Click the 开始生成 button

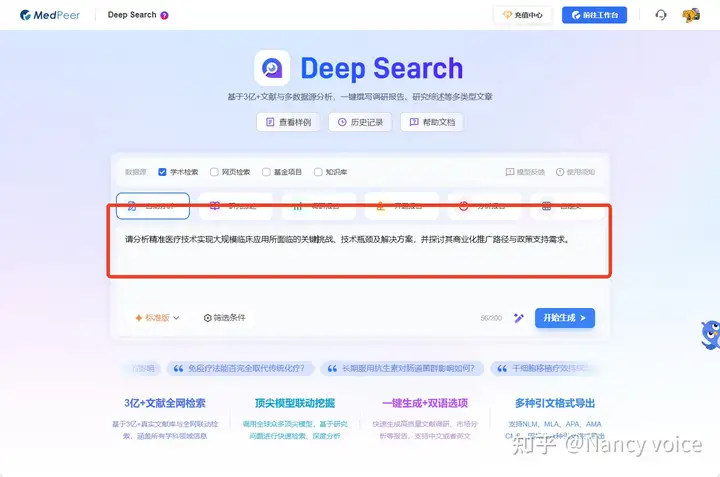click(x=565, y=318)
